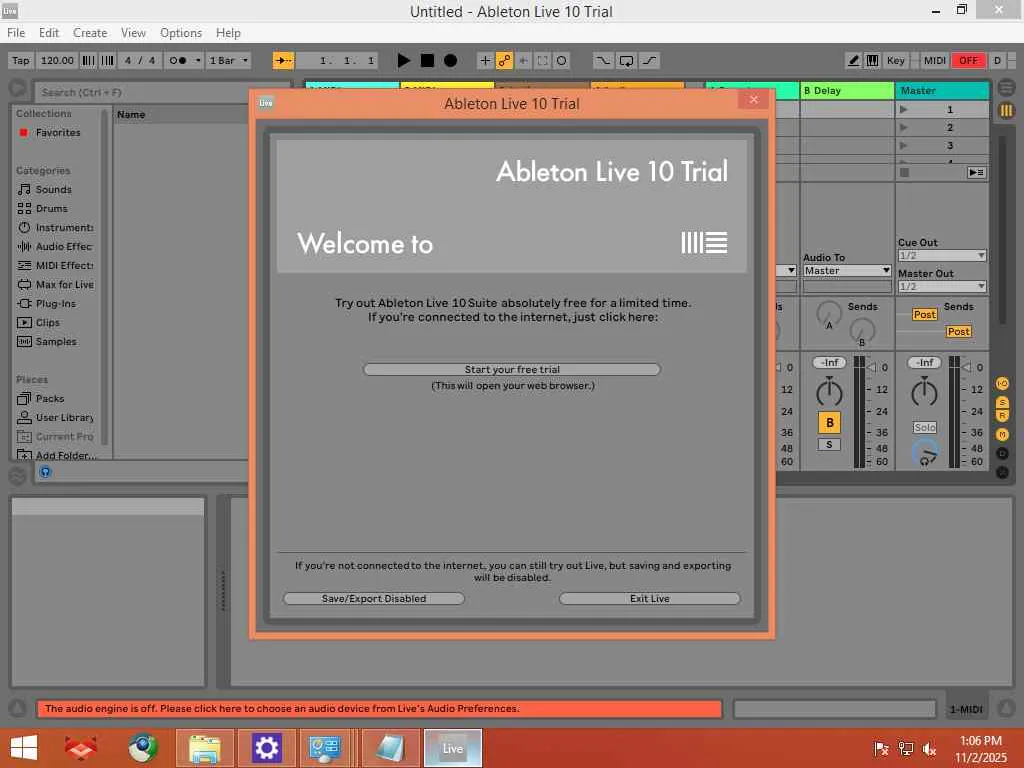Click the Arrangement Record button
1024x768 pixels.
(450, 61)
